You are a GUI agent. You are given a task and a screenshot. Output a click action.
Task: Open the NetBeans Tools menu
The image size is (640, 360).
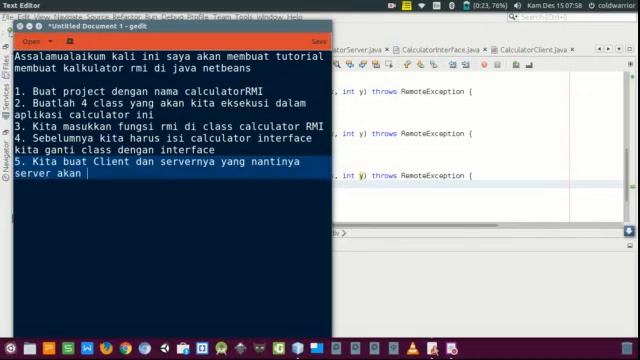tap(243, 17)
